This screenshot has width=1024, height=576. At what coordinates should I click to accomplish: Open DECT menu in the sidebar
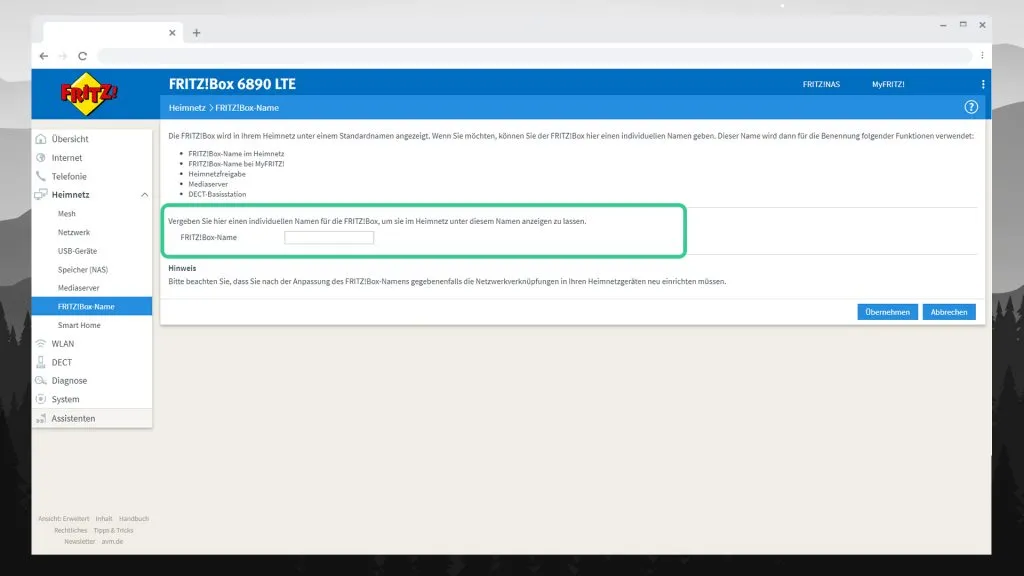pyautogui.click(x=61, y=362)
